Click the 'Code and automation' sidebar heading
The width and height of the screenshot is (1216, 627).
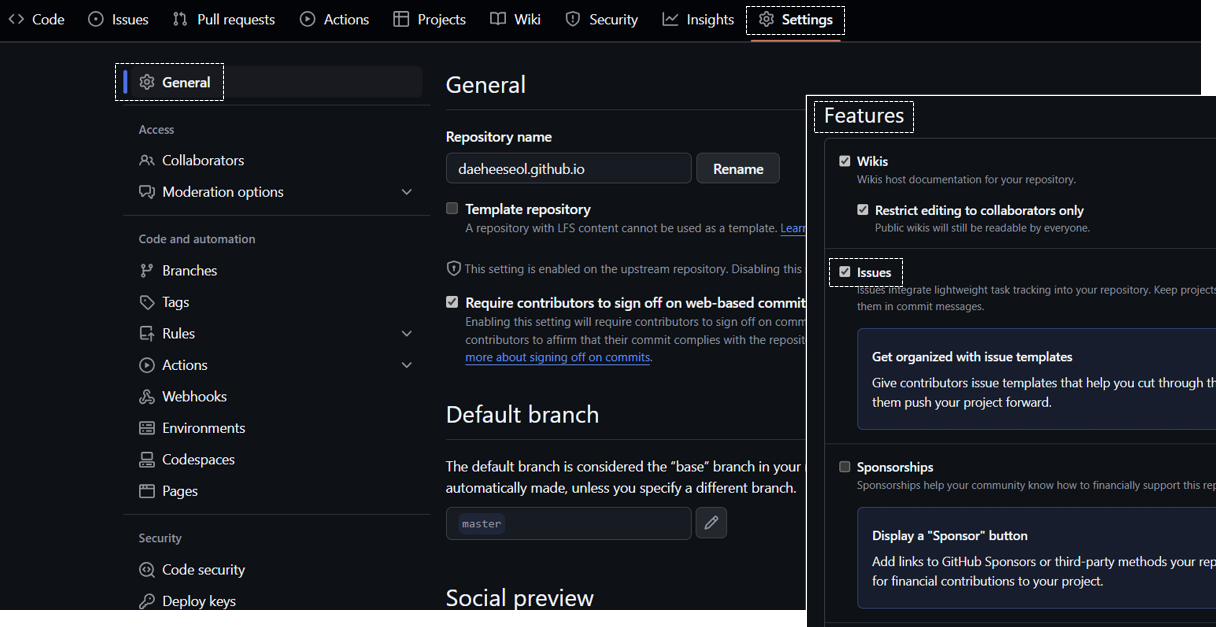197,239
